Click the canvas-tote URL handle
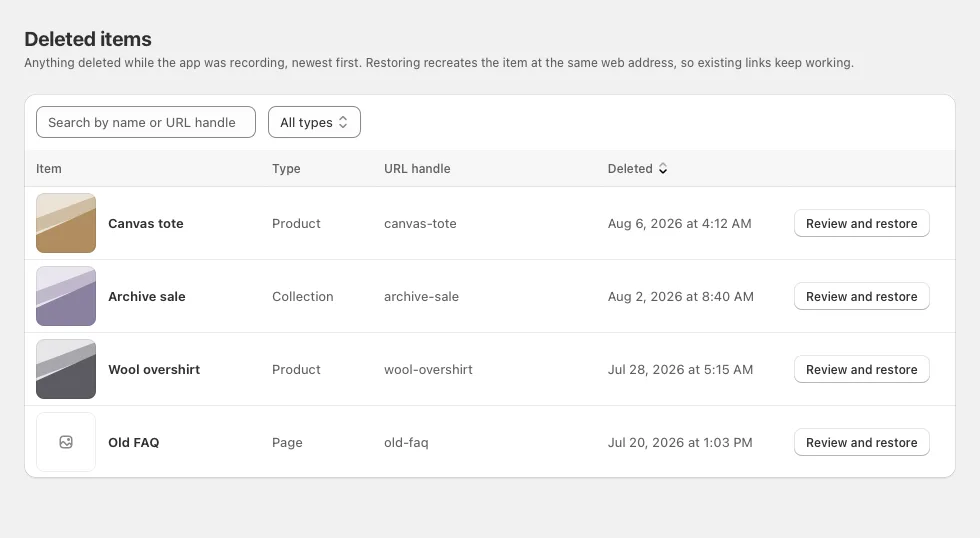 tap(420, 224)
